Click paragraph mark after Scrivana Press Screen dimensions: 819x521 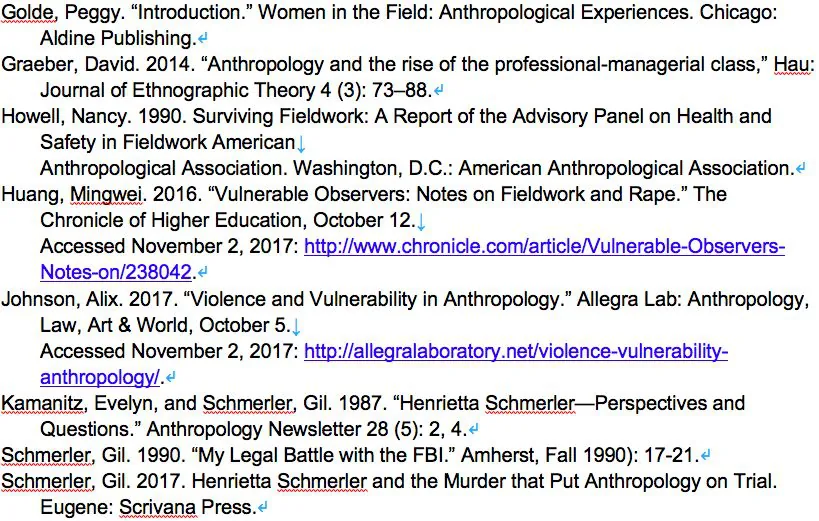263,506
